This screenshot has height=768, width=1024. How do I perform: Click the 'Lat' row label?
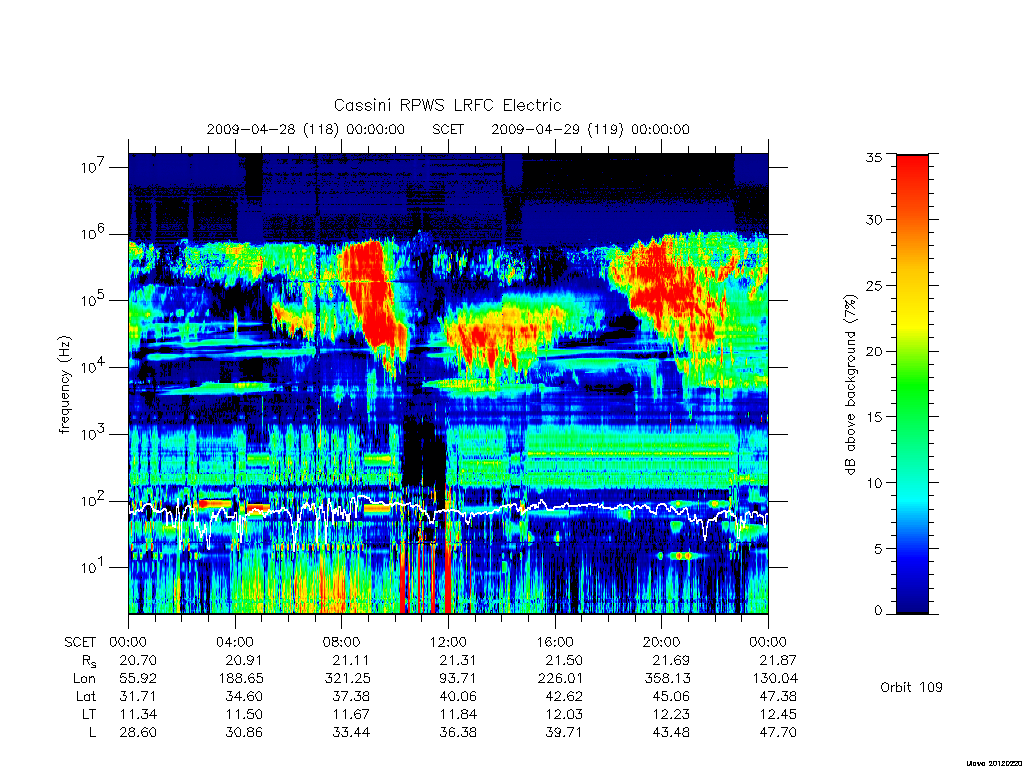pos(86,696)
